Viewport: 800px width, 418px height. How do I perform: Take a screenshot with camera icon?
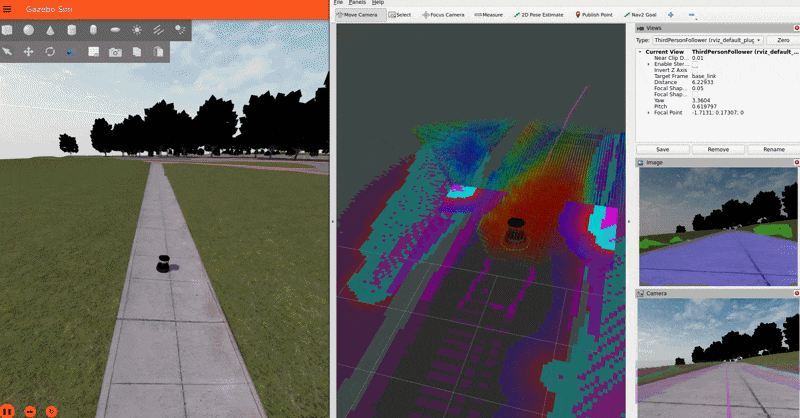(x=115, y=51)
